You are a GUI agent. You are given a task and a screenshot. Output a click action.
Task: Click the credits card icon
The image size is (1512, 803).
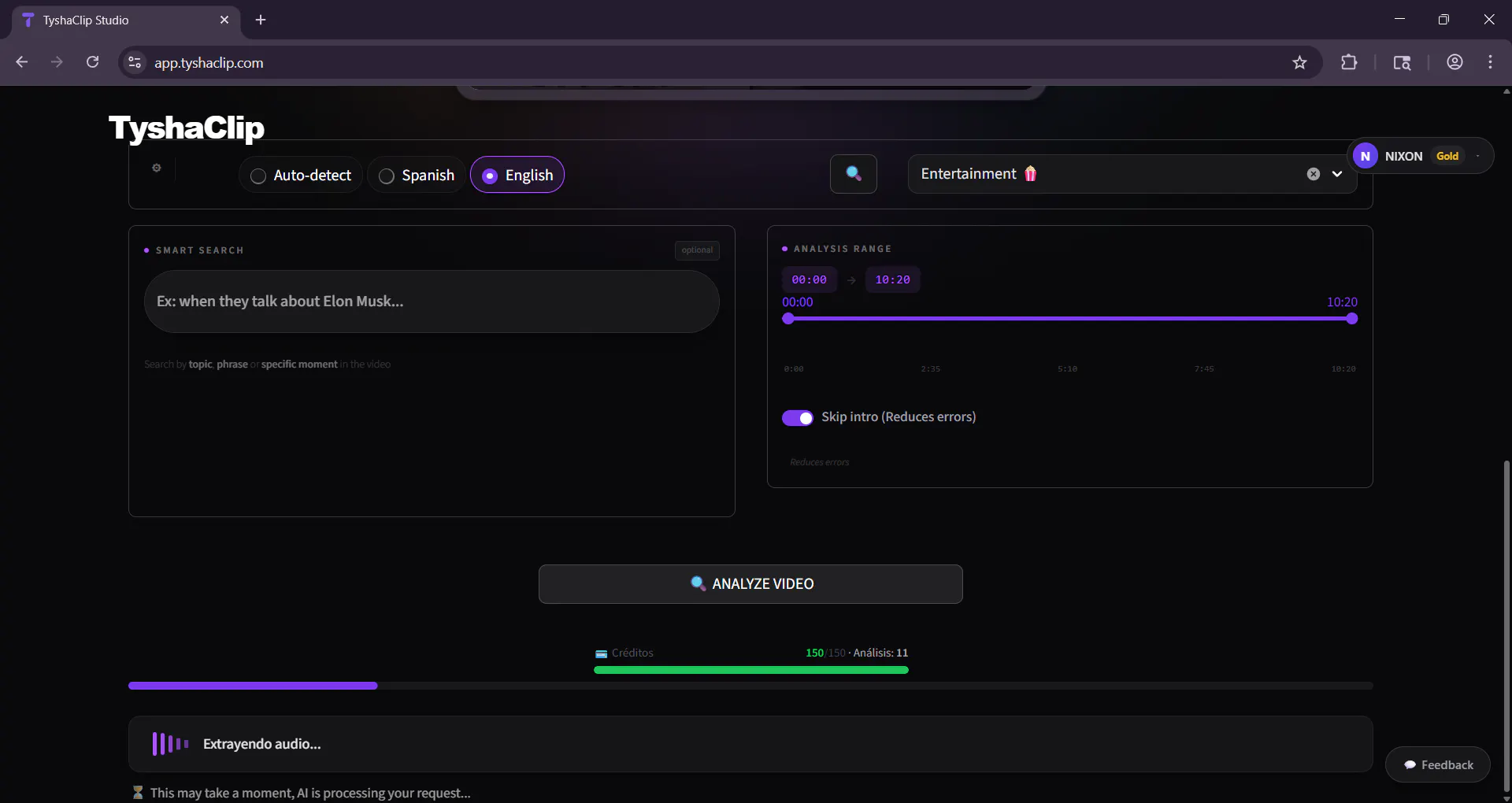coord(602,653)
